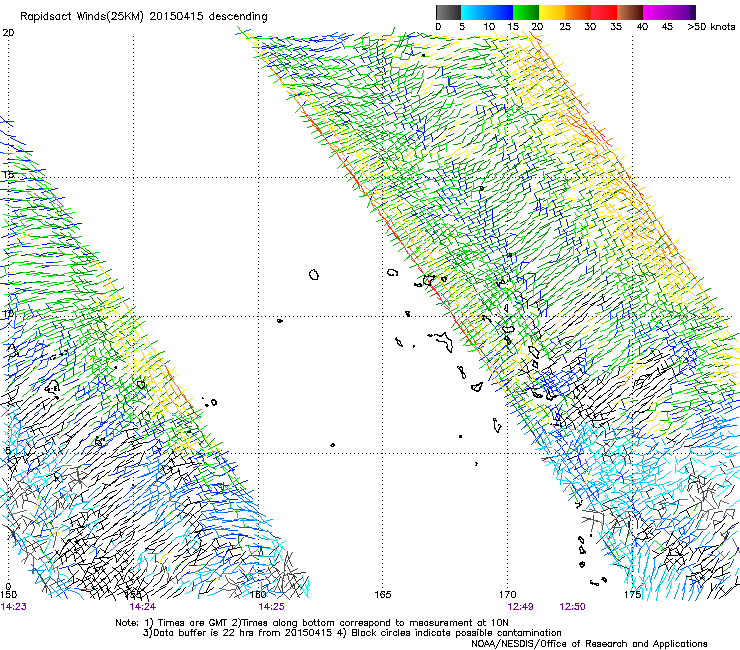Click the note line '3)Data buffer is 22 hrs'
740x650 pixels.
pos(352,633)
